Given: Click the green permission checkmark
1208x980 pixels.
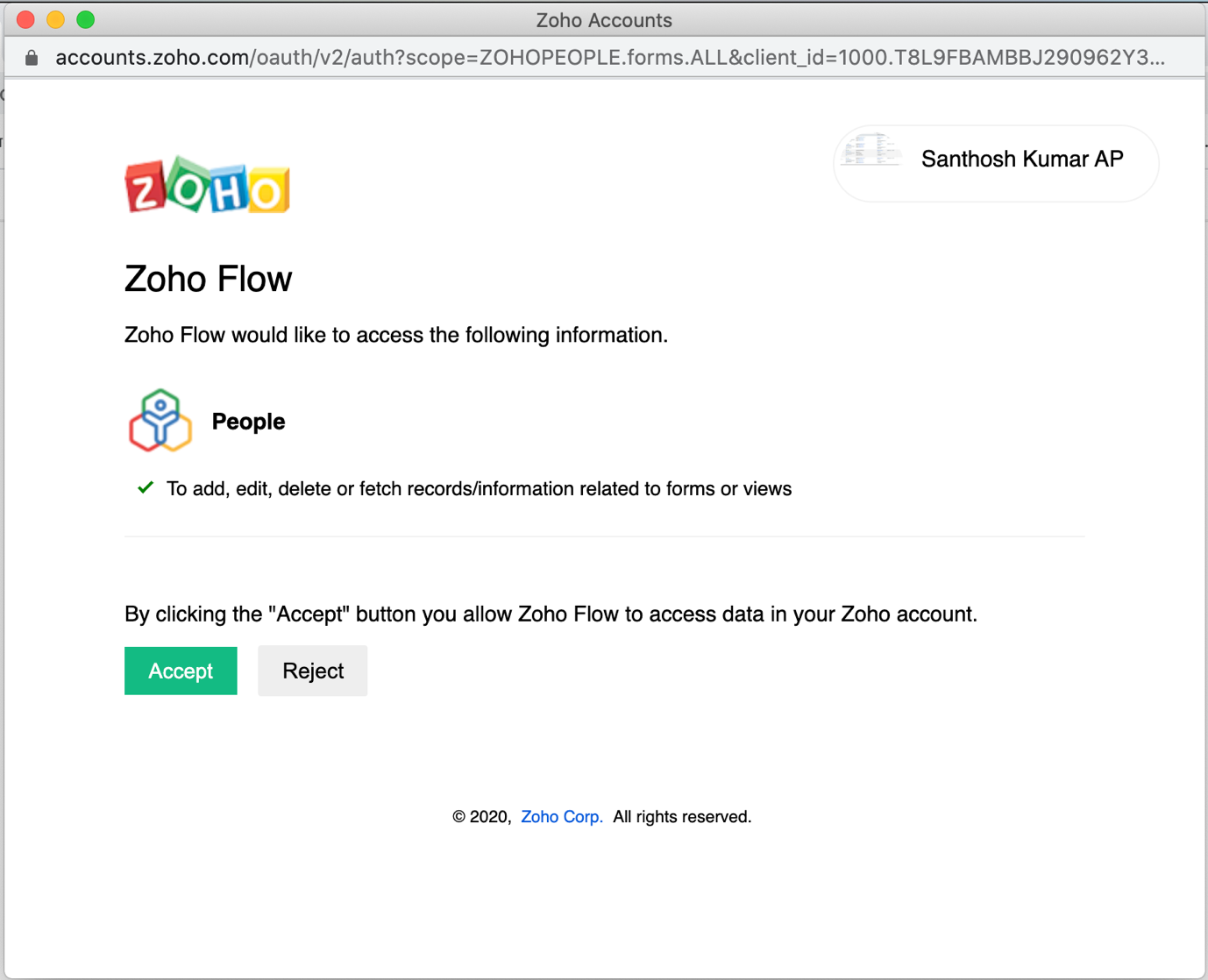Looking at the screenshot, I should [x=146, y=487].
